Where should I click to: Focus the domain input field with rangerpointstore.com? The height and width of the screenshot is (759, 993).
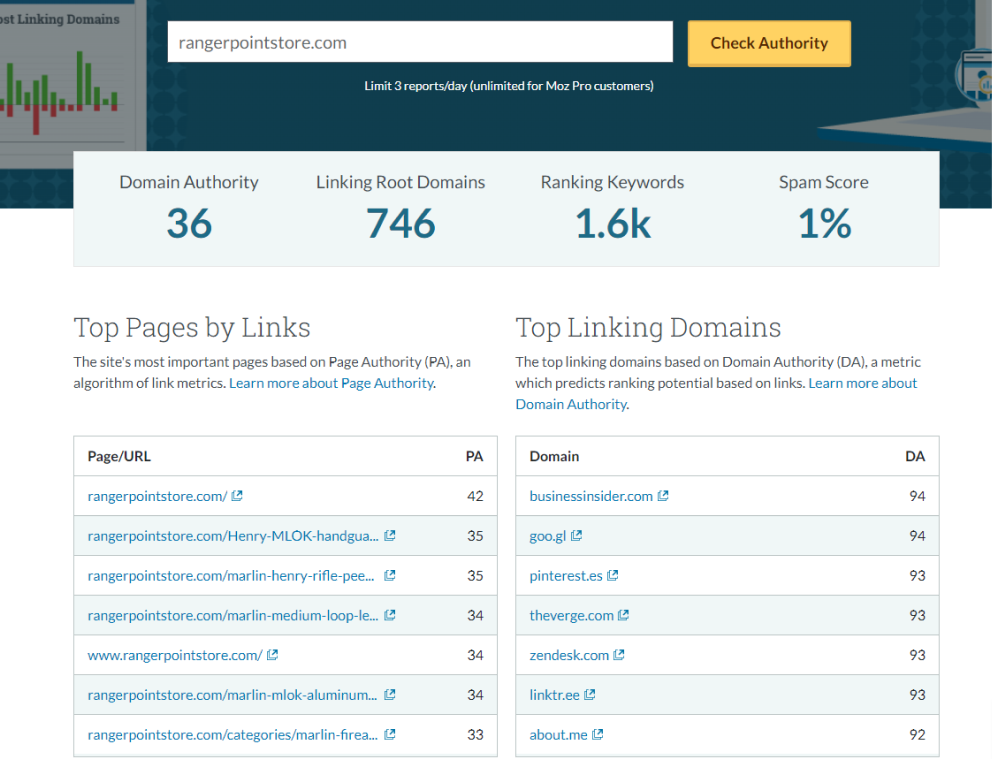click(420, 42)
